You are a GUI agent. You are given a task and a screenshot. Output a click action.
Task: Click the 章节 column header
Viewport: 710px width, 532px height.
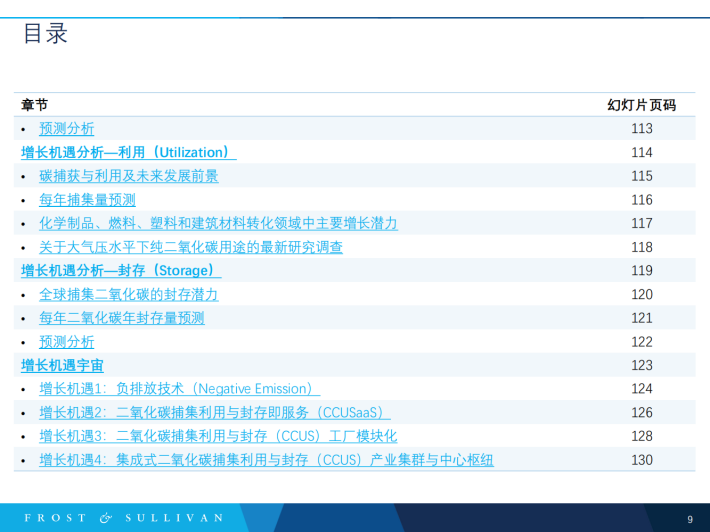click(34, 105)
